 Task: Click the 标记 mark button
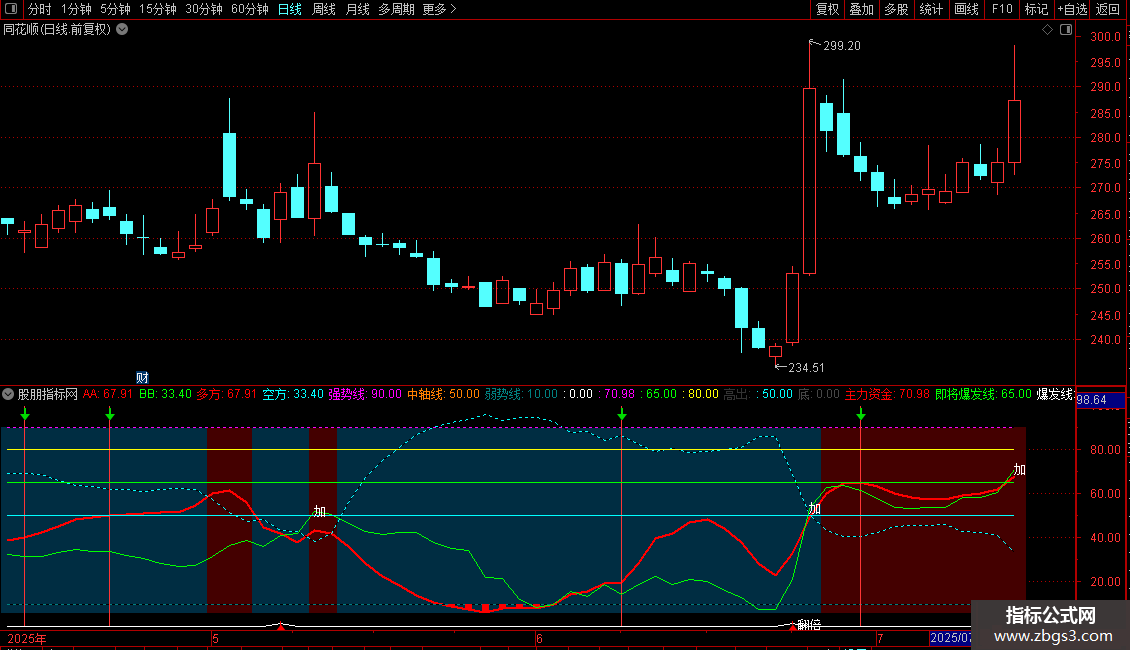click(x=1036, y=9)
